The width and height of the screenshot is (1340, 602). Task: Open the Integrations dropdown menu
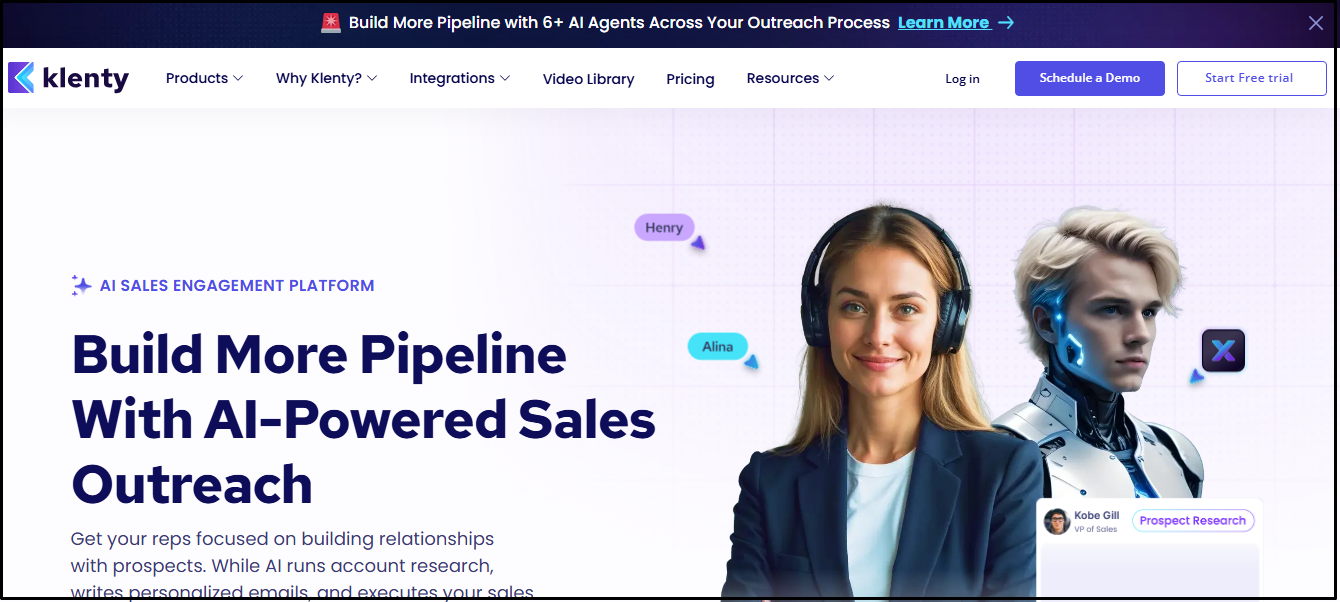point(460,78)
